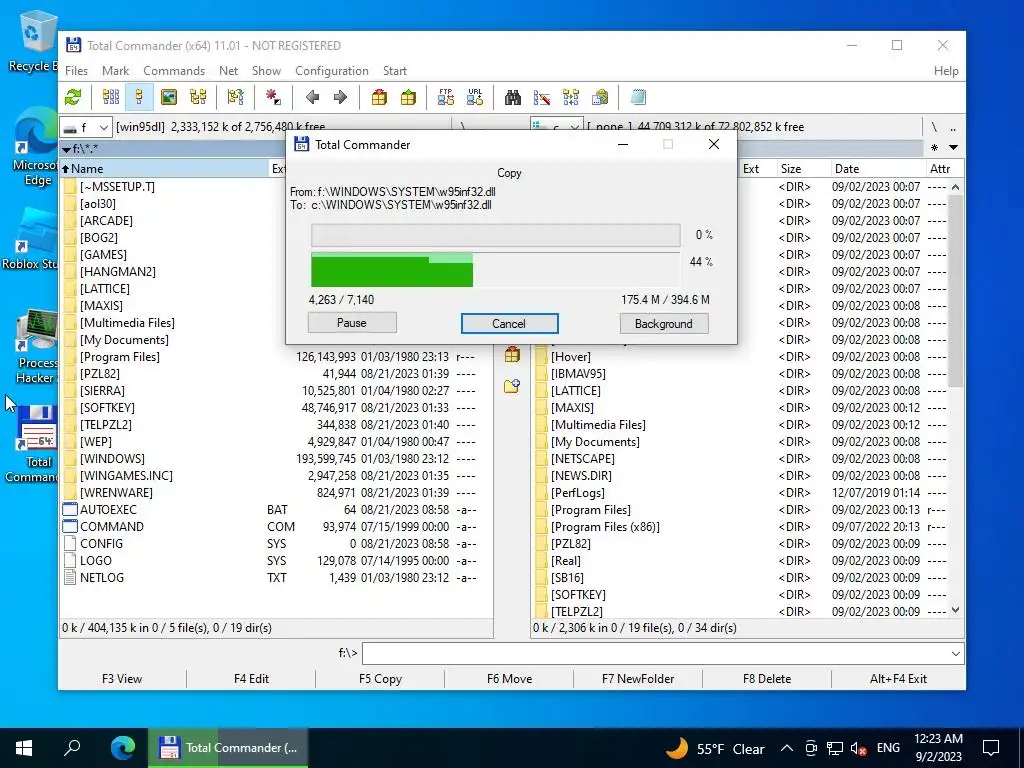Cancel the file copy dialog
The width and height of the screenshot is (1024, 768).
pyautogui.click(x=509, y=323)
